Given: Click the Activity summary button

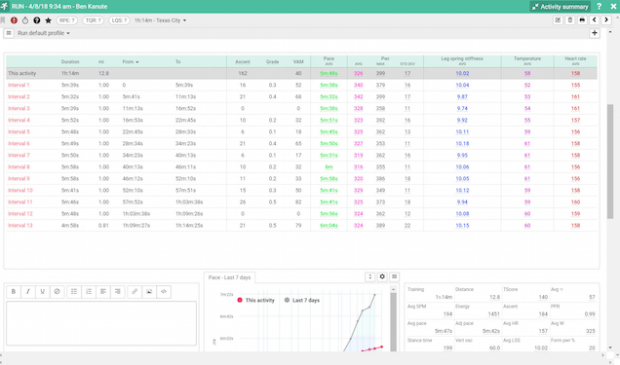Looking at the screenshot, I should click(560, 6).
